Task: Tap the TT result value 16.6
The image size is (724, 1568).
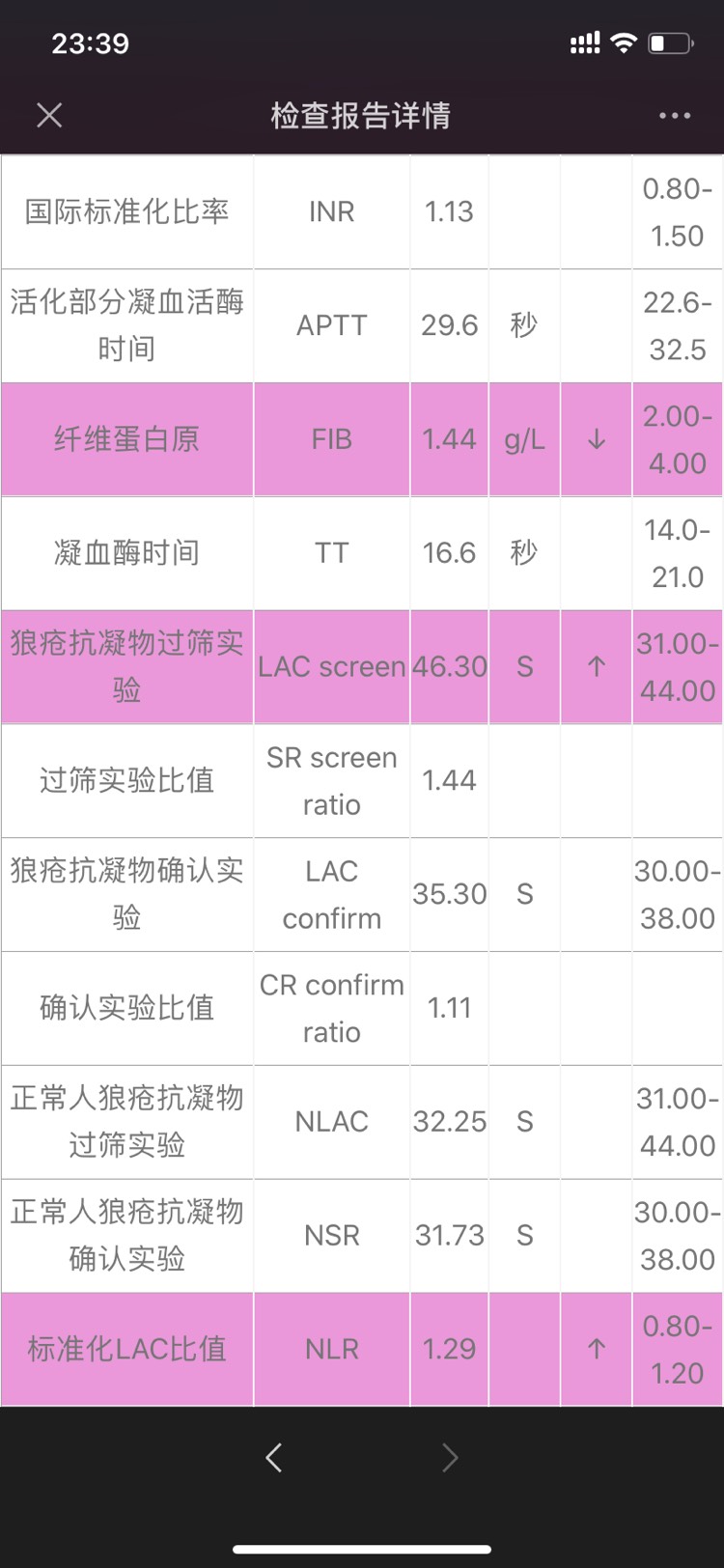Action: coord(449,553)
